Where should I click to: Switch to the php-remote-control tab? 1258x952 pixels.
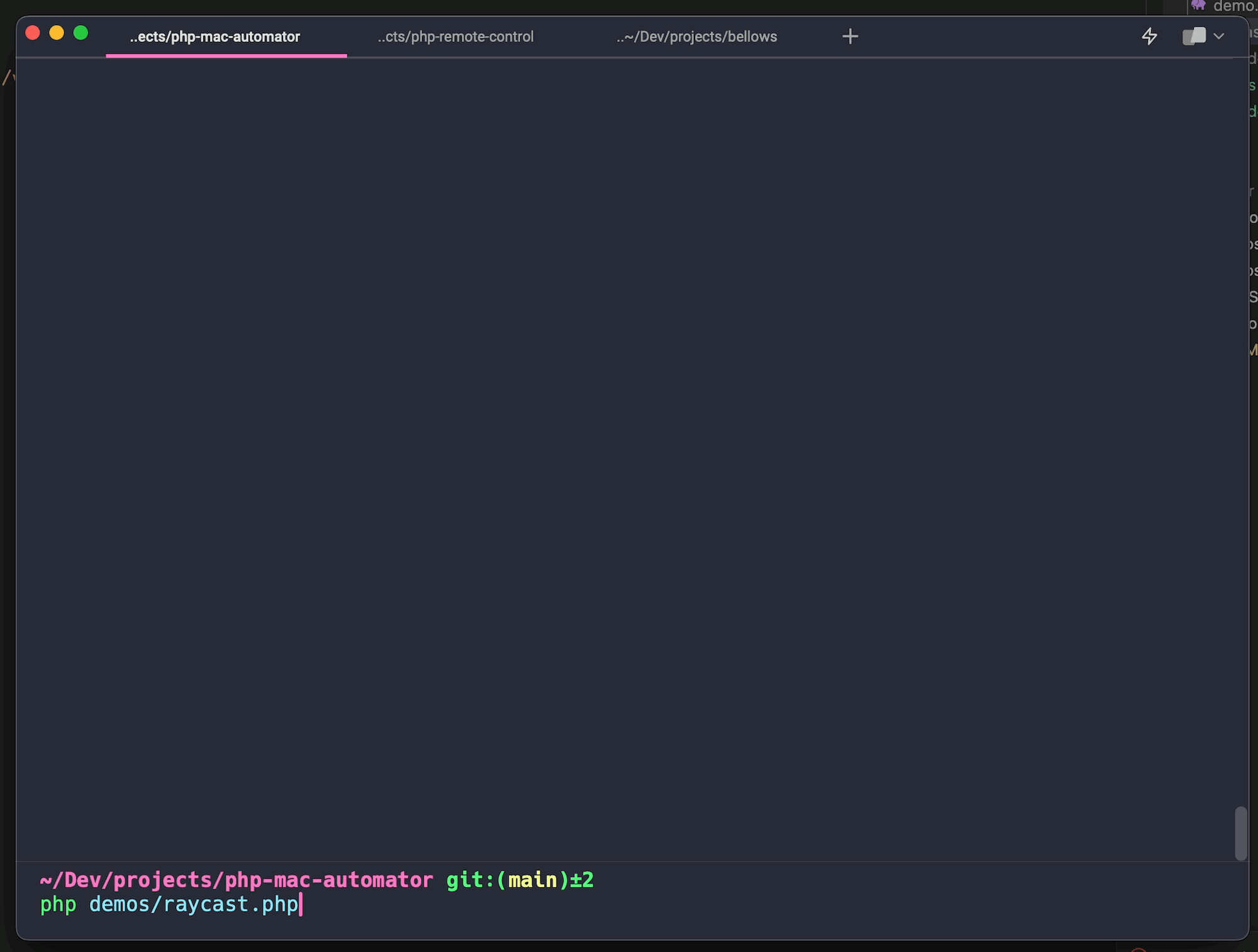pos(455,37)
